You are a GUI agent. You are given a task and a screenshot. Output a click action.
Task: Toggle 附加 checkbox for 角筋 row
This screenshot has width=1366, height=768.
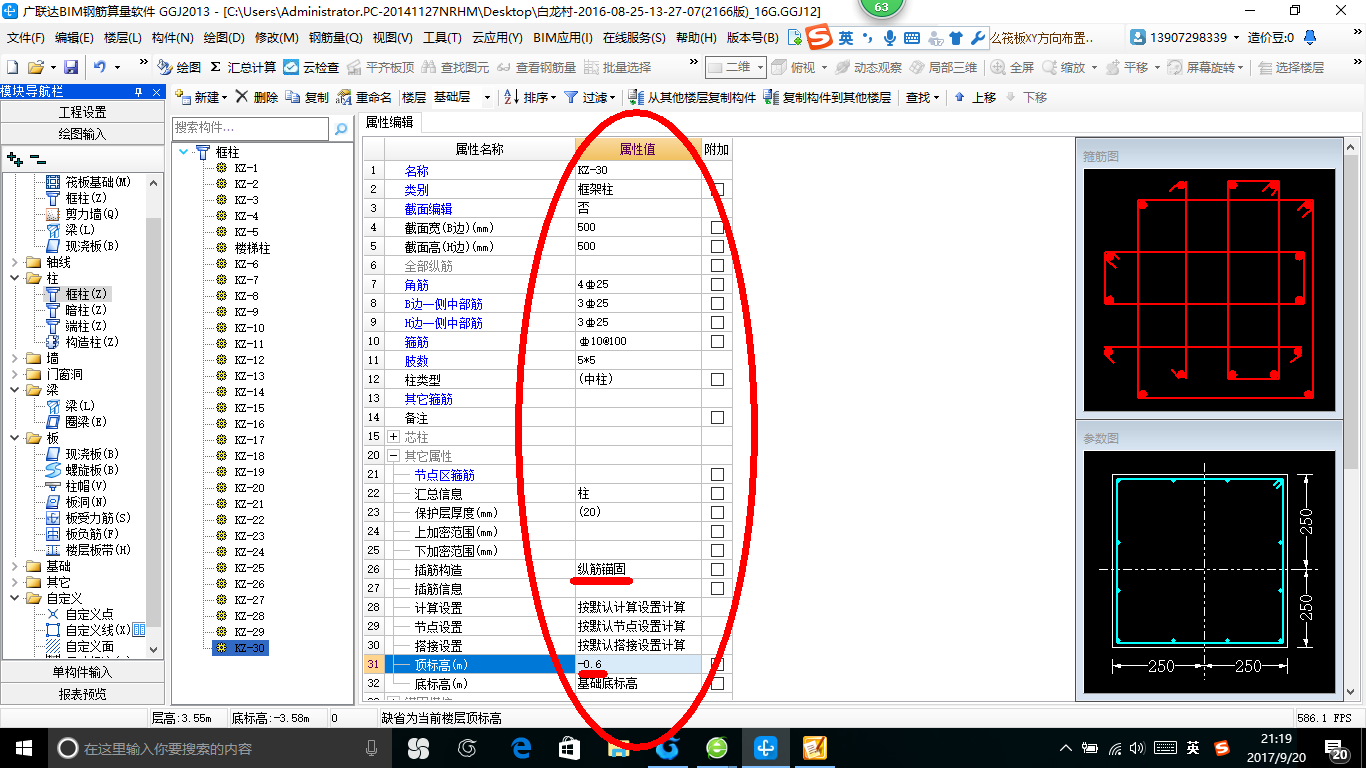(717, 284)
